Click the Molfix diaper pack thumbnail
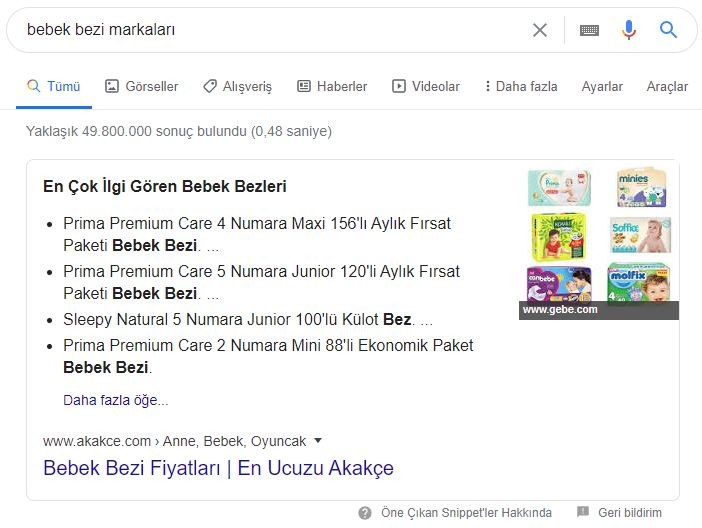702x528 pixels. coord(639,282)
